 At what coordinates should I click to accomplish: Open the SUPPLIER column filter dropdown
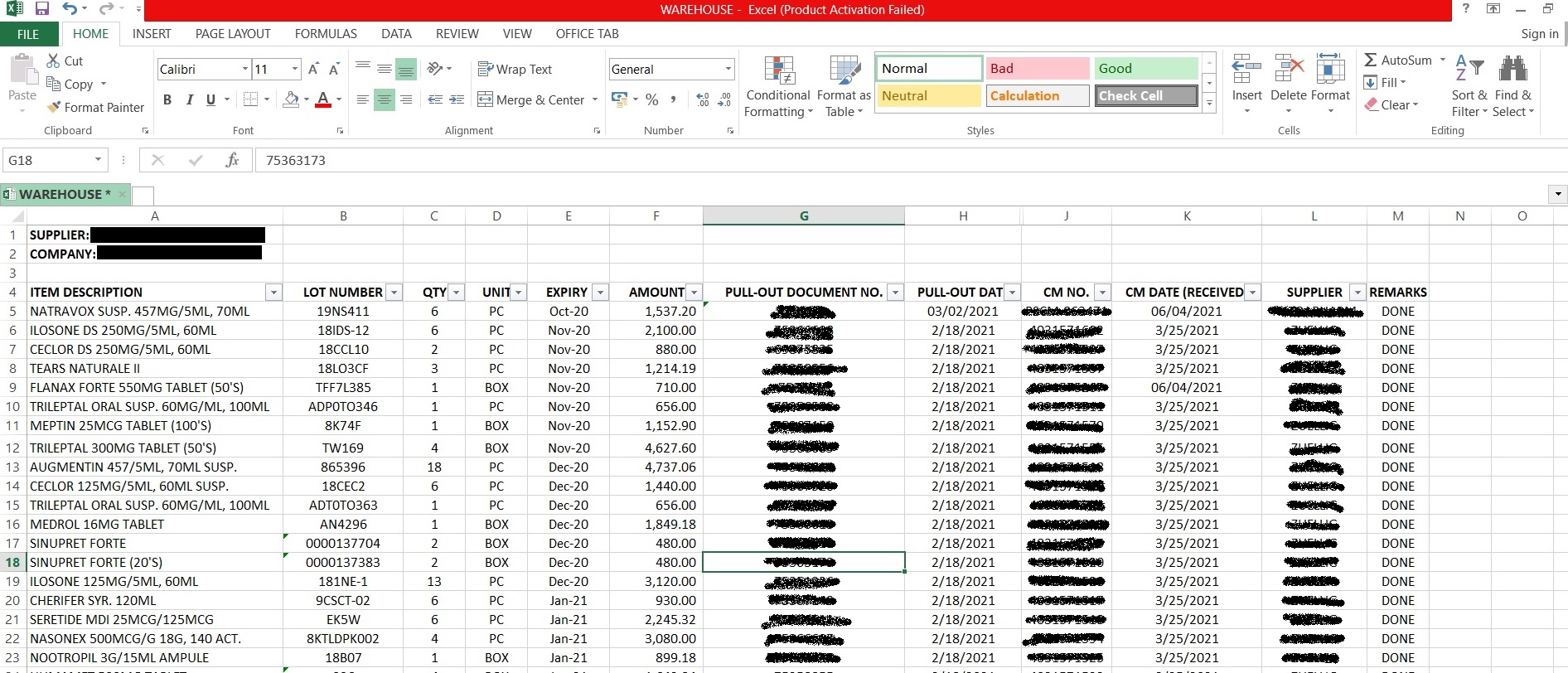tap(1357, 292)
